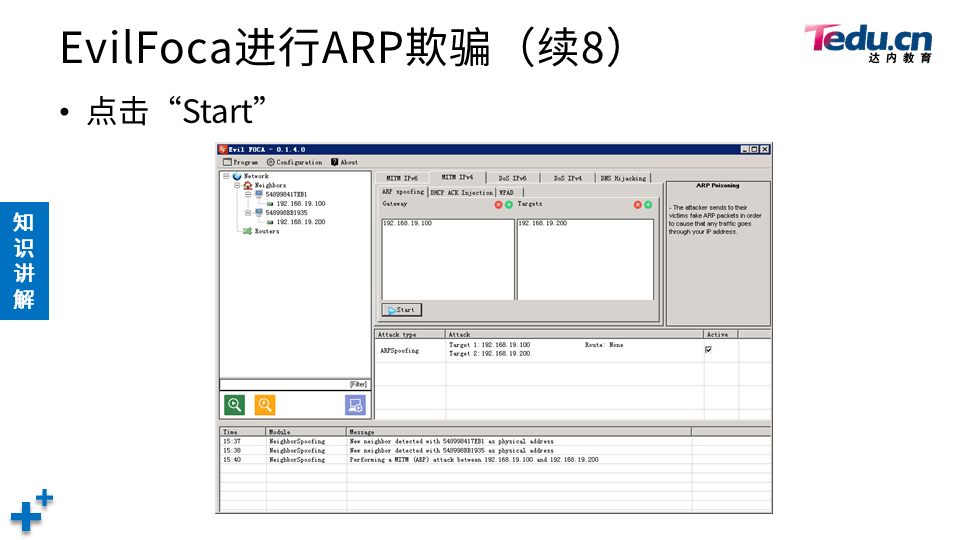Select the ARP spoofing sub-tab
This screenshot has width=960, height=540.
(x=402, y=192)
